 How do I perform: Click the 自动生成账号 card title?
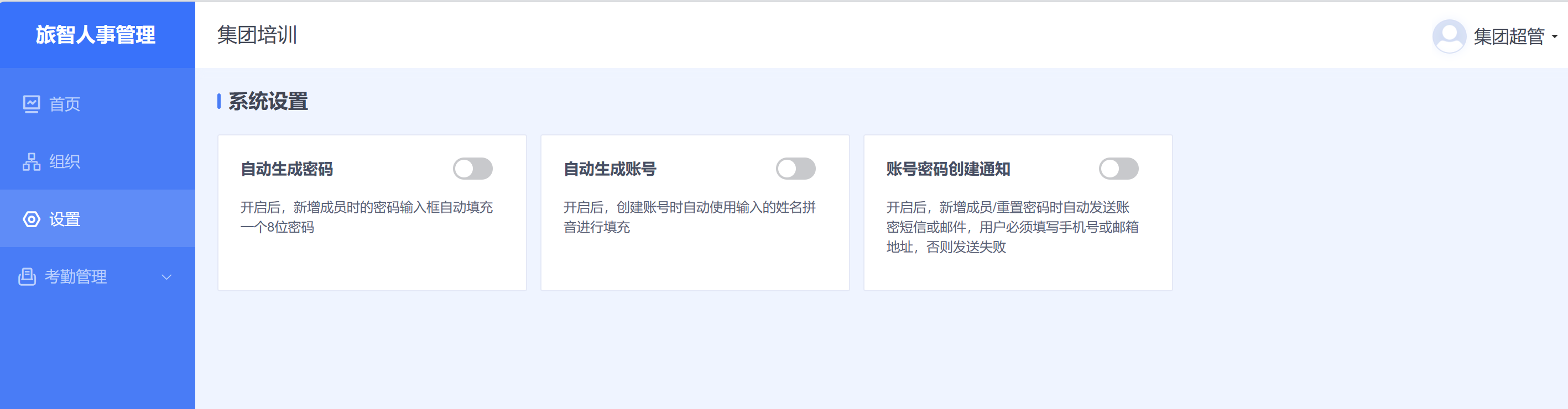[610, 169]
